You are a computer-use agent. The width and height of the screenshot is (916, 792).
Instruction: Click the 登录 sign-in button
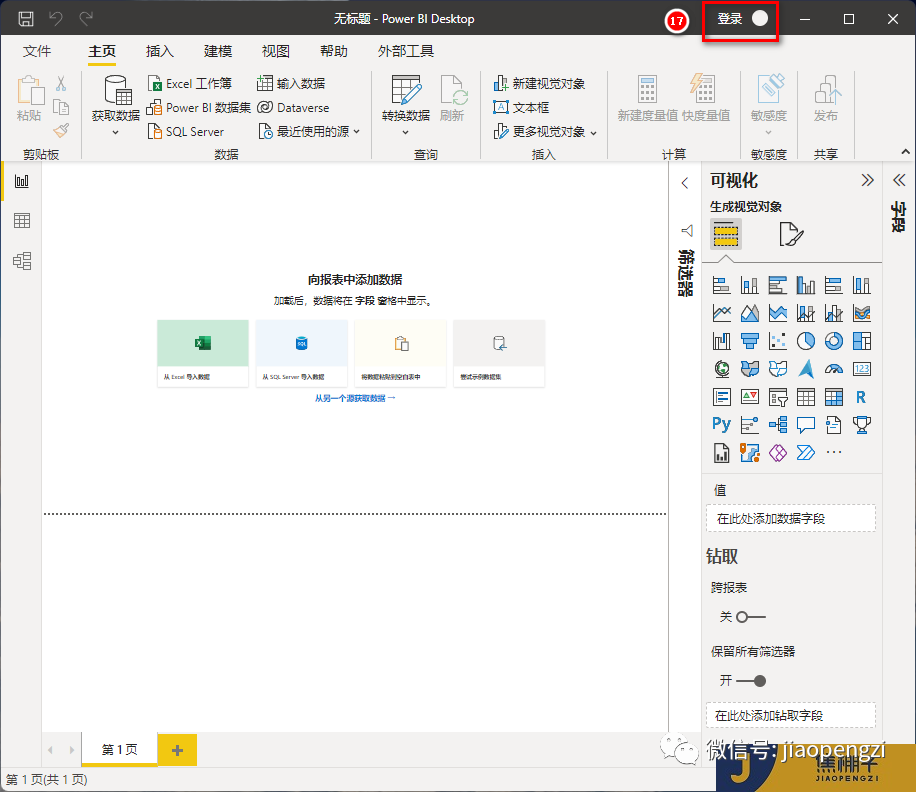point(740,19)
